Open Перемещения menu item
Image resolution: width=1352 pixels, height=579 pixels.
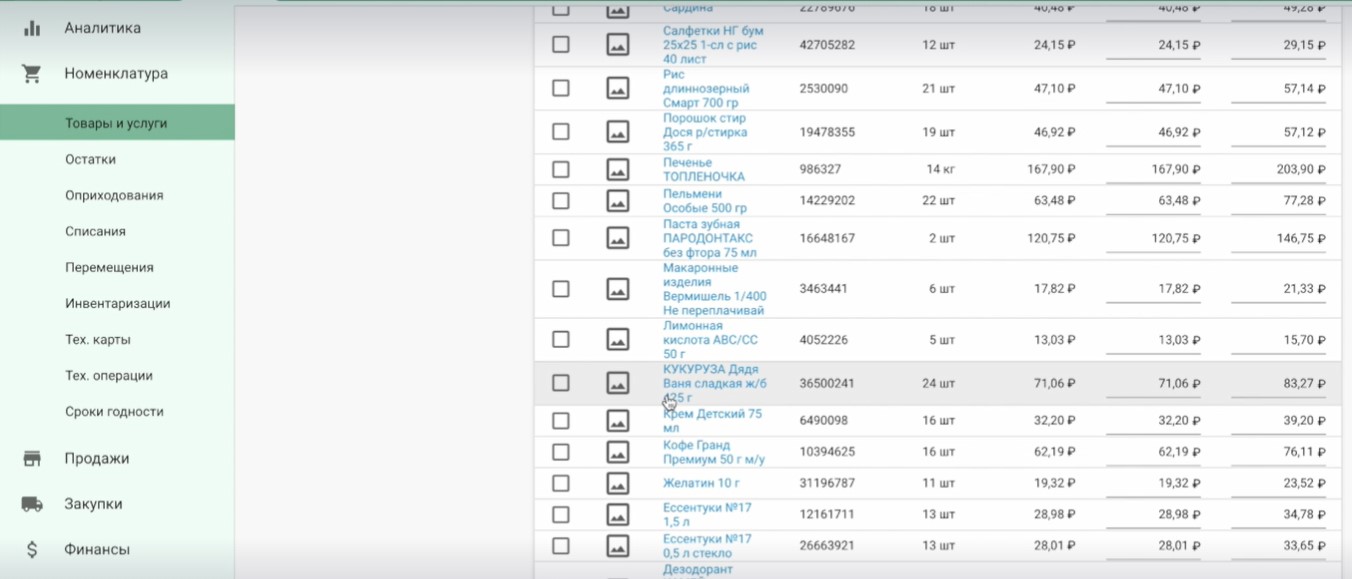click(x=109, y=267)
